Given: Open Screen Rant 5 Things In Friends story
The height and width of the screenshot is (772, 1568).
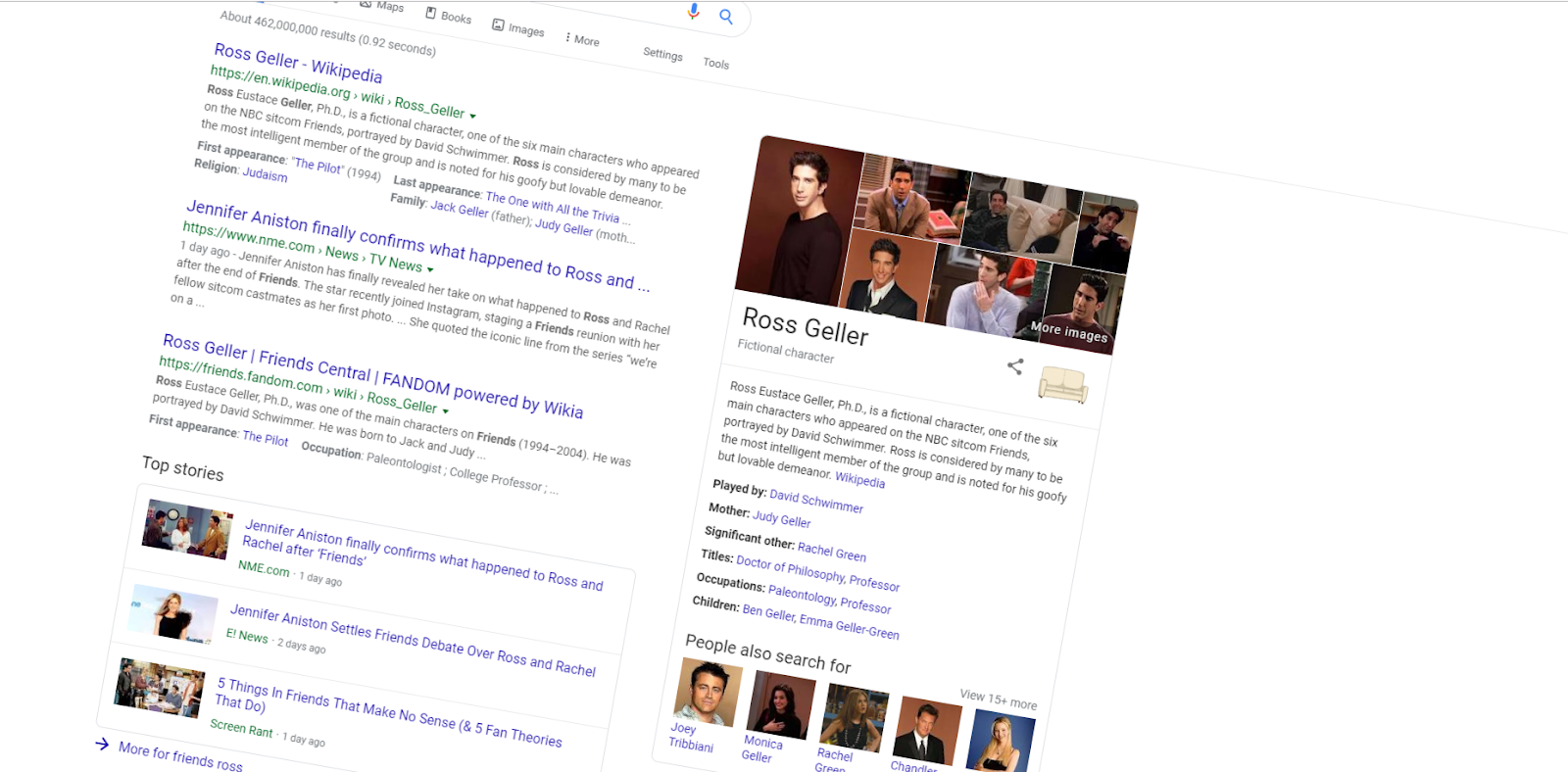Looking at the screenshot, I should point(388,711).
